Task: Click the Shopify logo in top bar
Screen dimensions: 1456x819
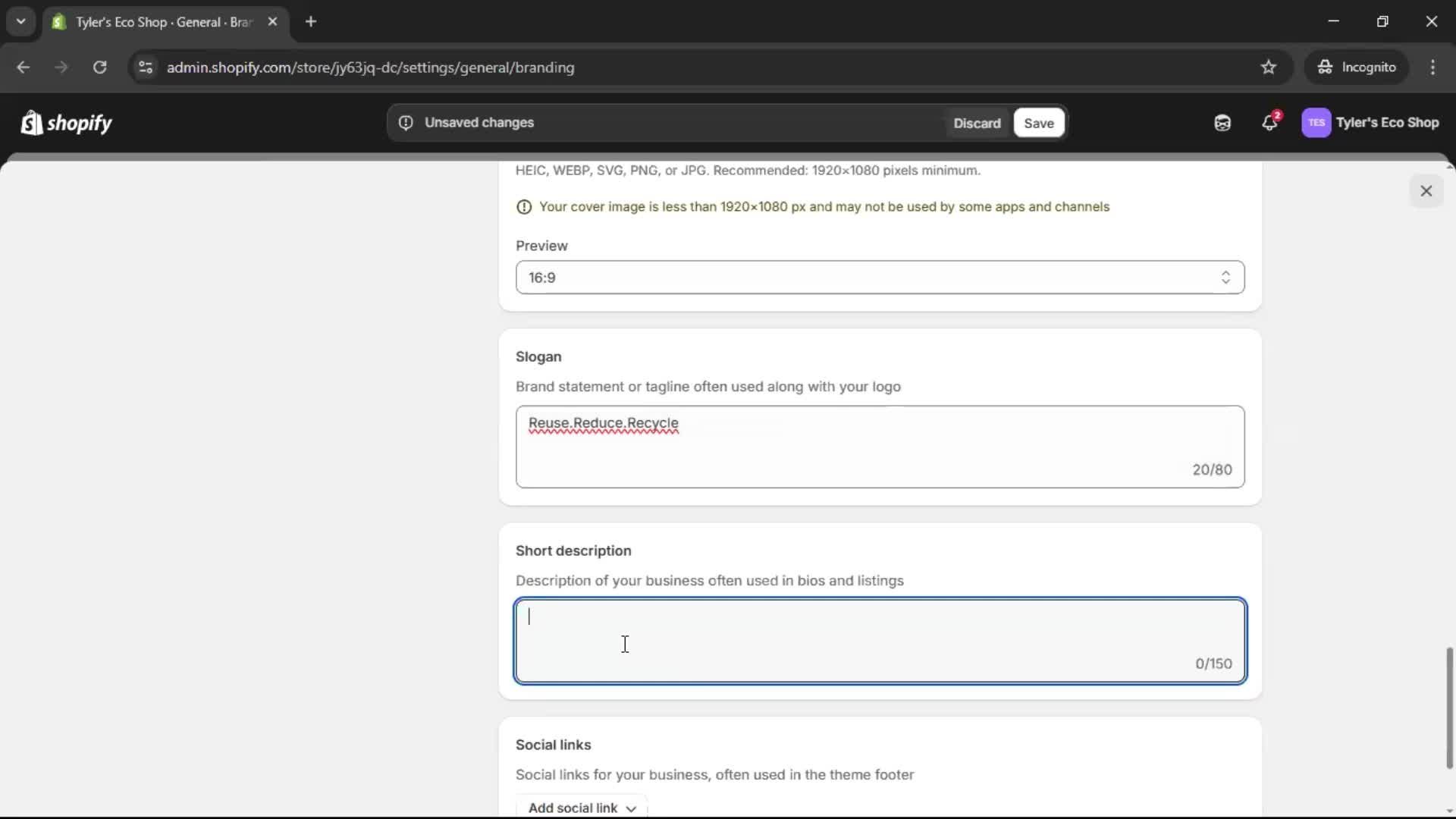Action: [66, 123]
